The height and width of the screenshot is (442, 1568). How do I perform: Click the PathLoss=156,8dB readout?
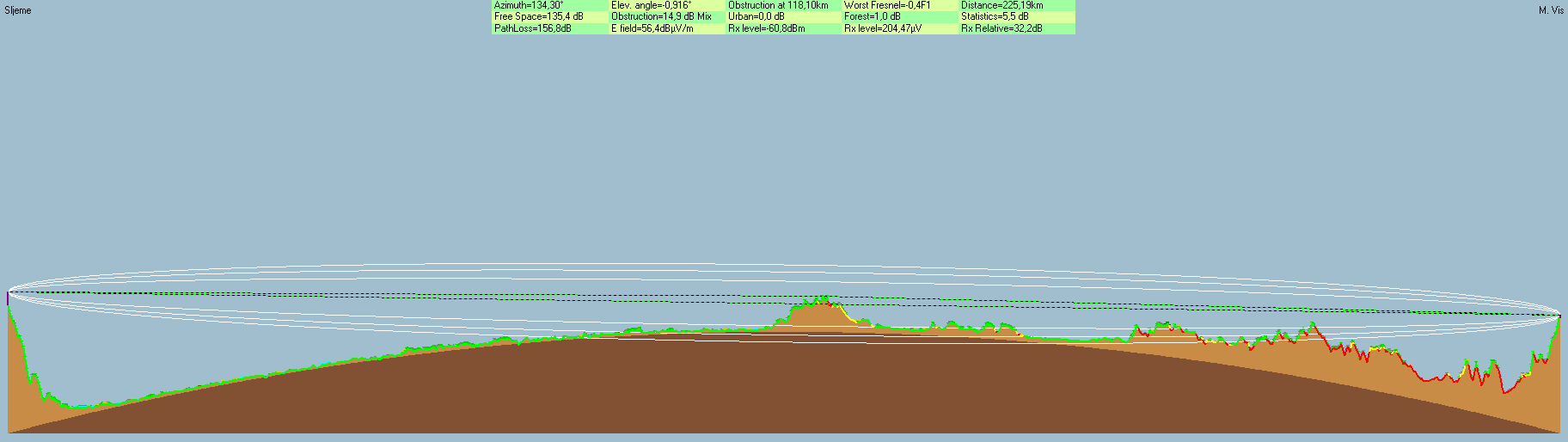[x=532, y=28]
